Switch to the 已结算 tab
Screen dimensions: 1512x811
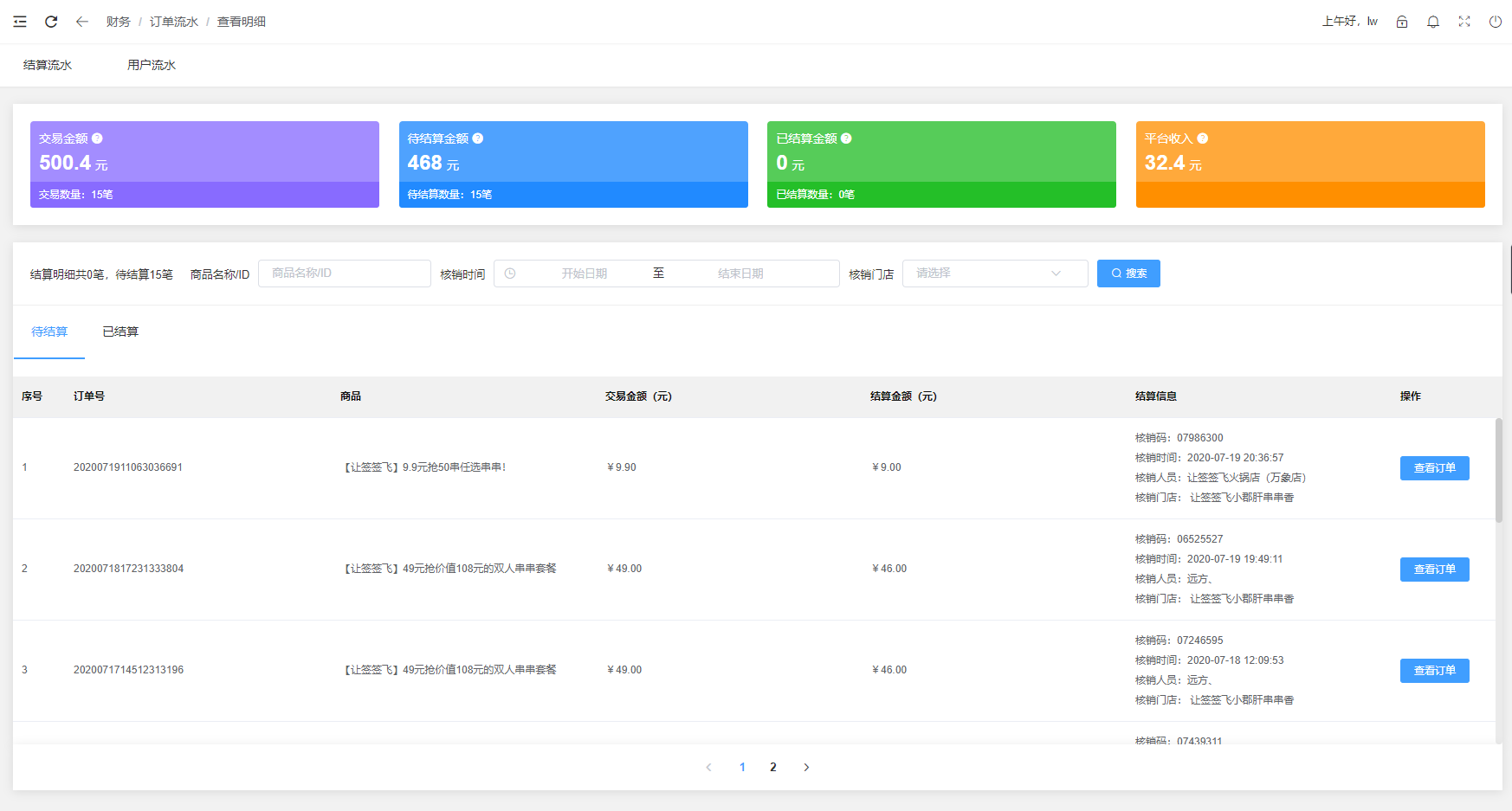(x=120, y=331)
